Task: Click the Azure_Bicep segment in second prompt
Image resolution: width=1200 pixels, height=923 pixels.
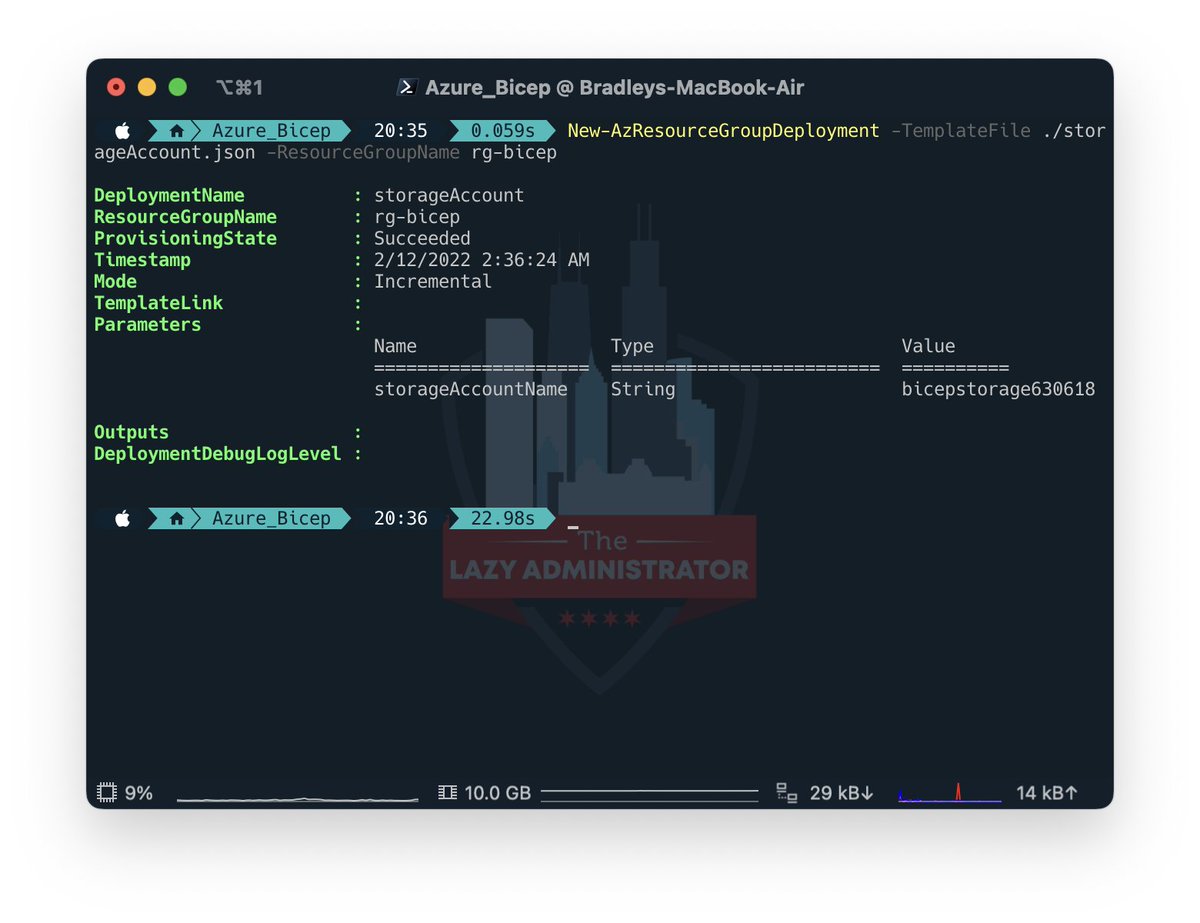Action: 271,519
